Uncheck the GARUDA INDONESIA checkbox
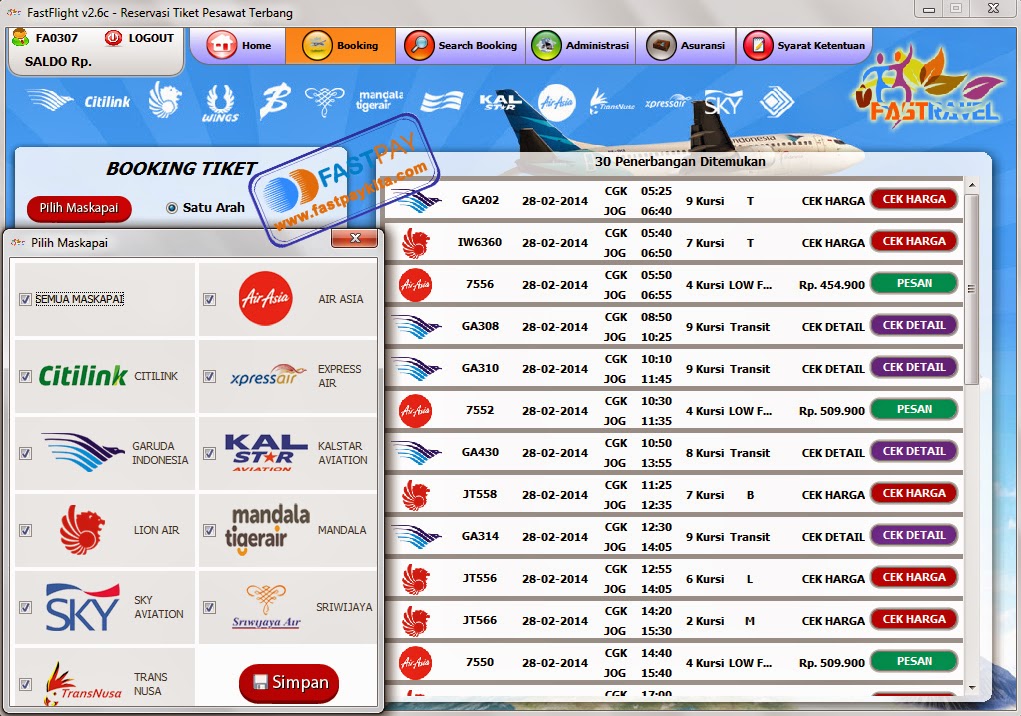 tap(25, 453)
